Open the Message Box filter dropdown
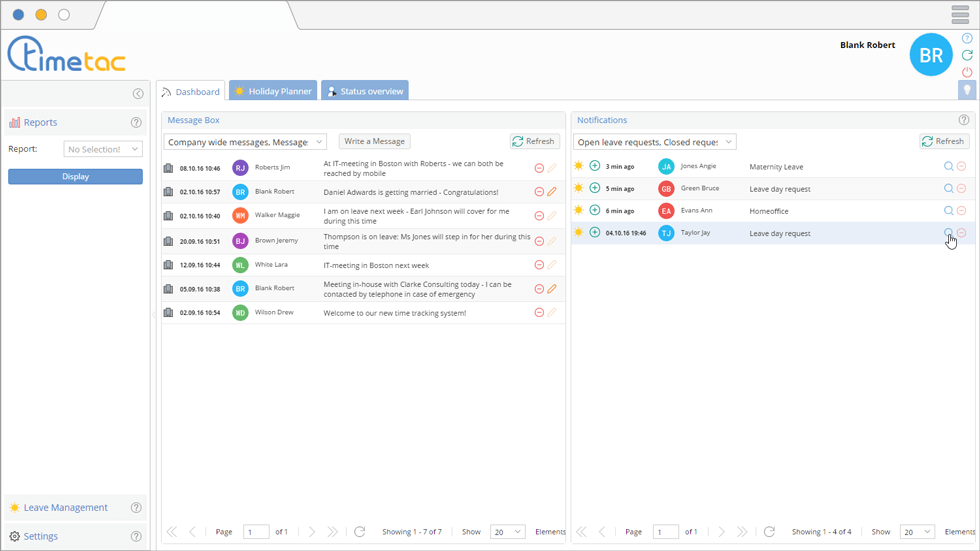Screen dimensions: 980x551 (x=245, y=142)
